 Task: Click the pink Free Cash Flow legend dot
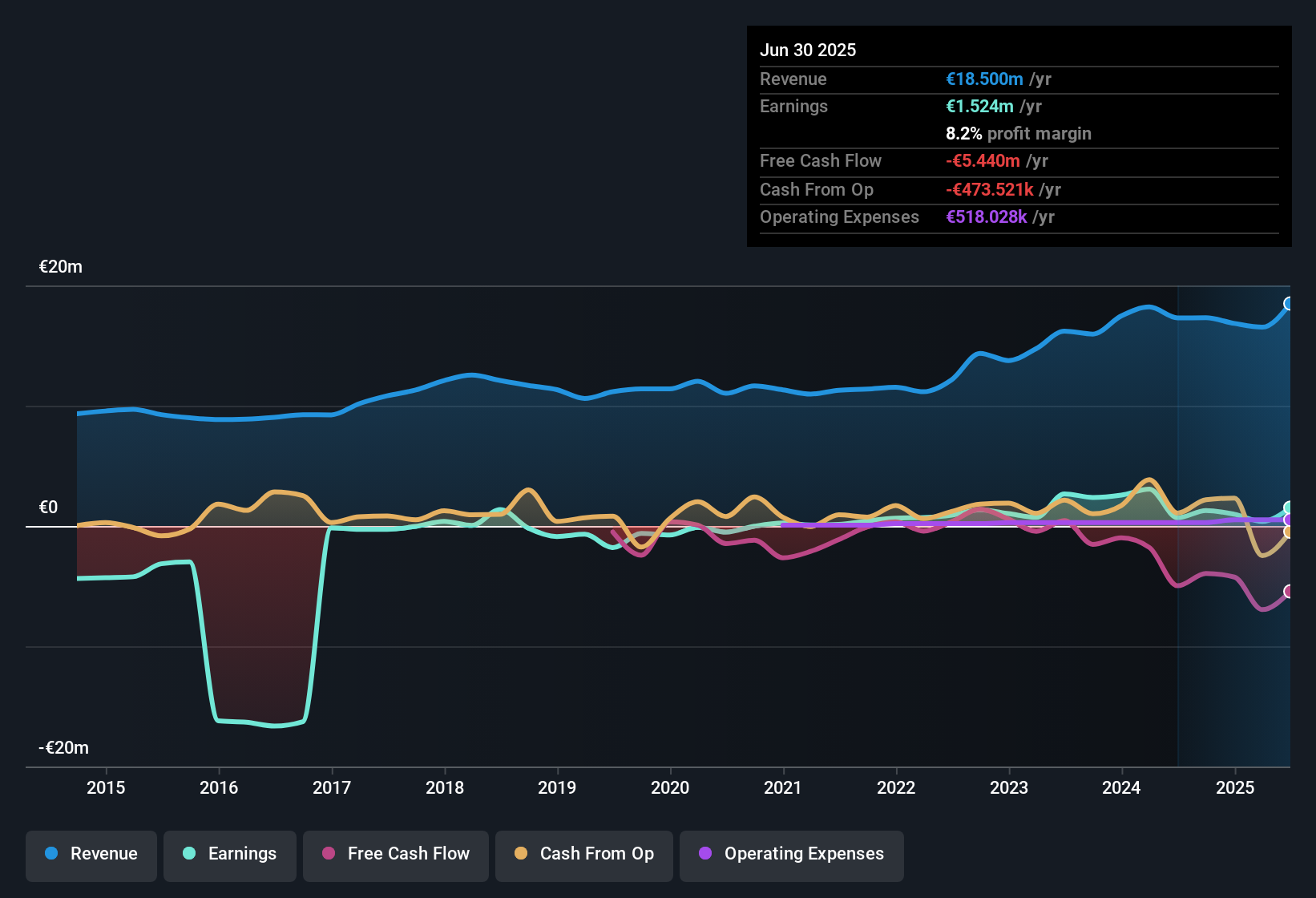pyautogui.click(x=328, y=854)
